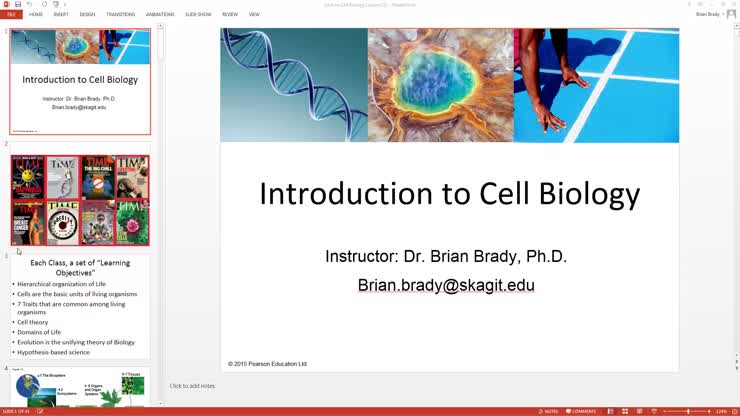
Task: Click the main editor scroll up arrow
Action: [x=736, y=27]
